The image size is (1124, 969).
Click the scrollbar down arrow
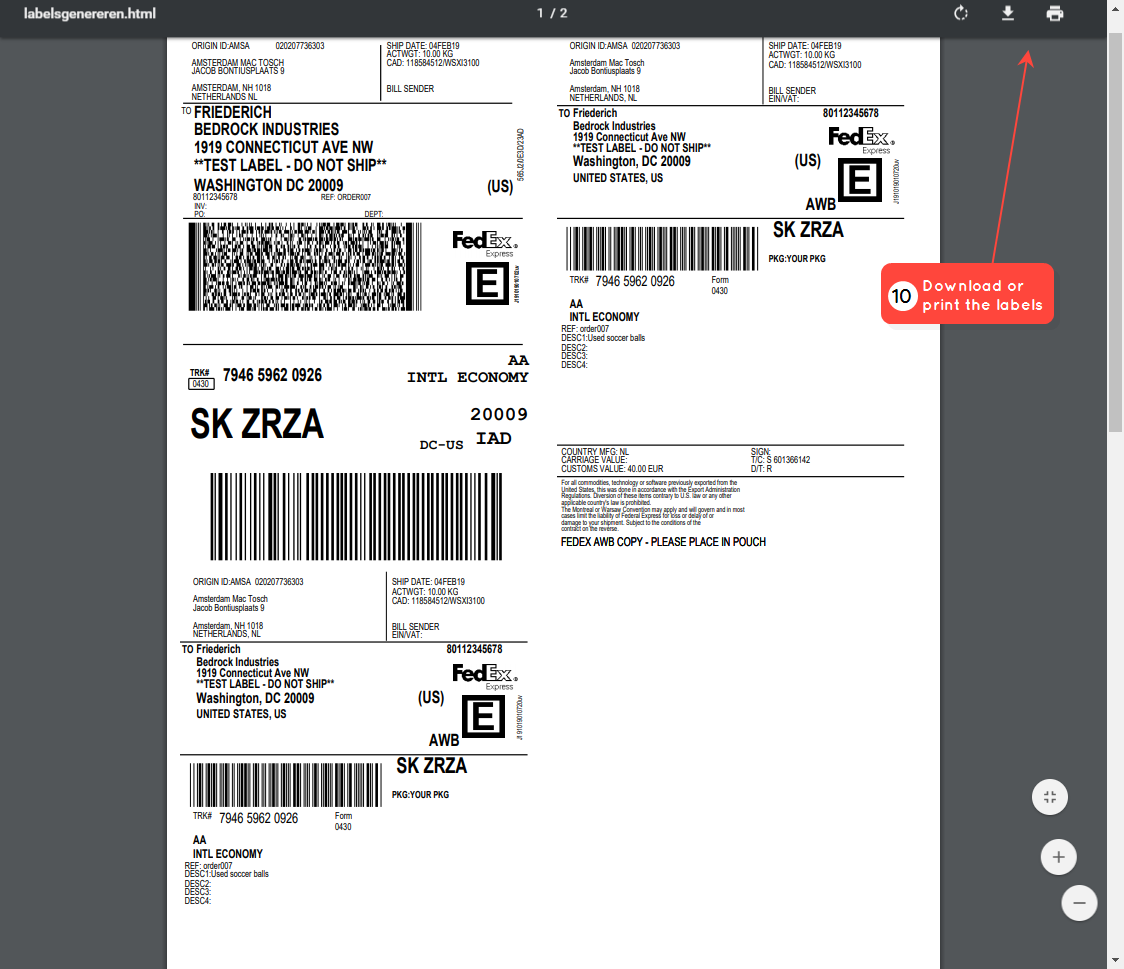1115,960
